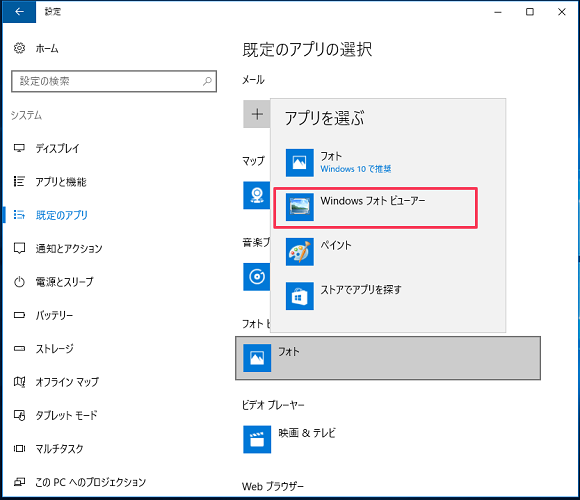This screenshot has height=500, width=580.
Task: Click the 既定のアプリの選択 heading
Action: point(307,50)
